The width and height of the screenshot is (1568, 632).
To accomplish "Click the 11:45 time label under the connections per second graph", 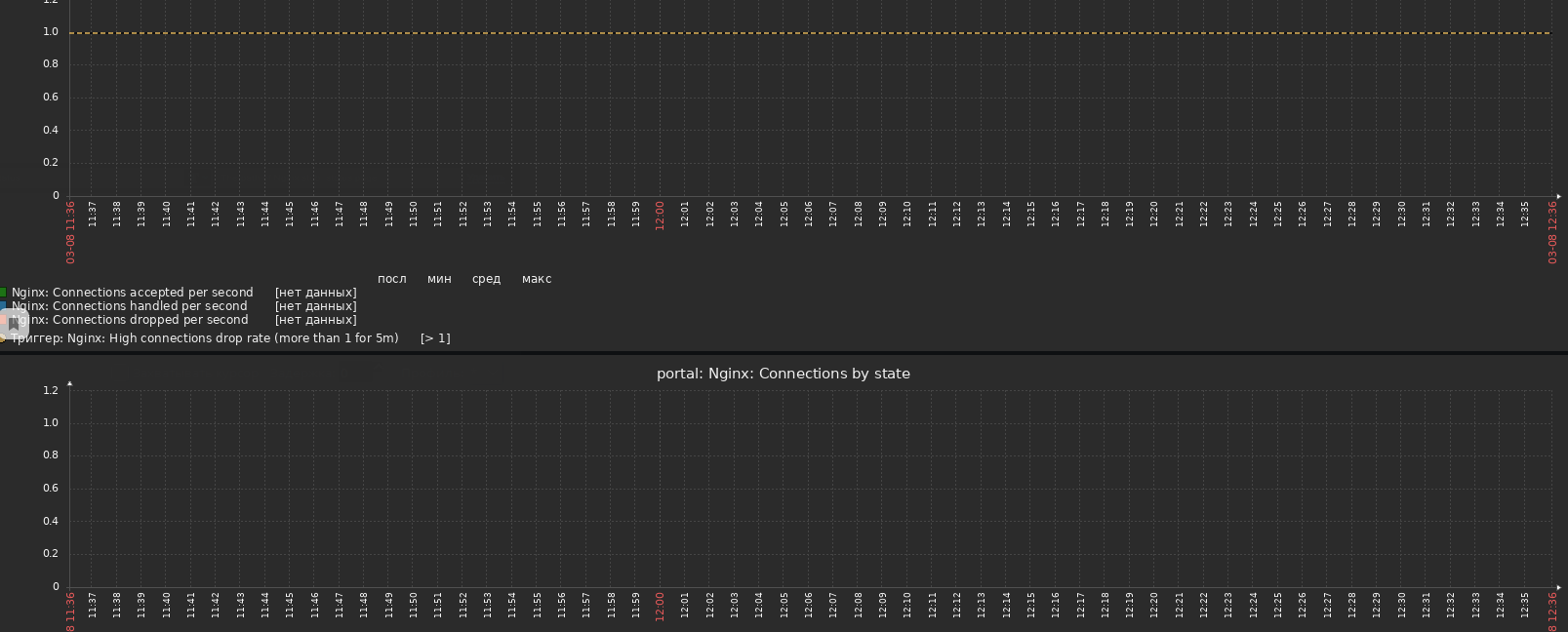I will (x=290, y=214).
